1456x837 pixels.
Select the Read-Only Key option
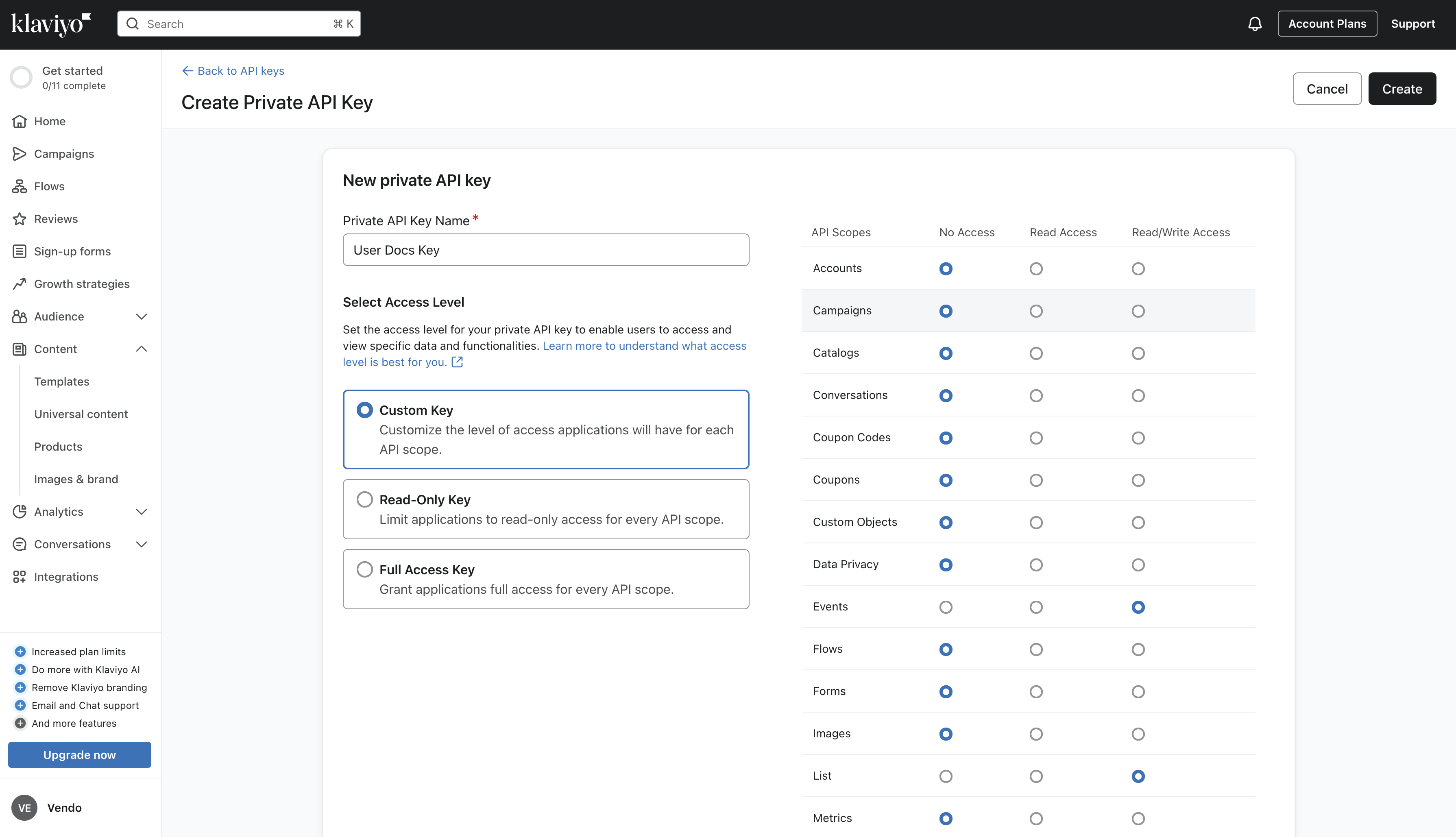pyautogui.click(x=364, y=499)
